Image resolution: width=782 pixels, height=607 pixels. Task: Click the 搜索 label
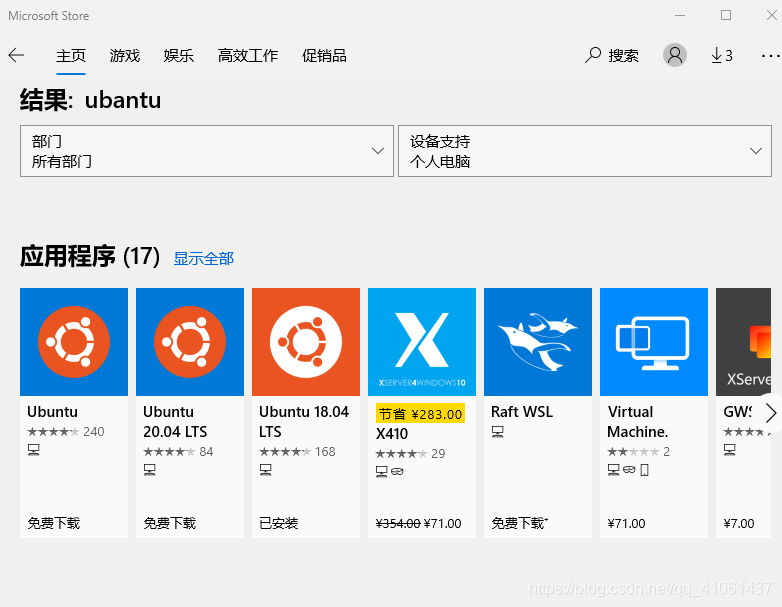click(x=623, y=55)
